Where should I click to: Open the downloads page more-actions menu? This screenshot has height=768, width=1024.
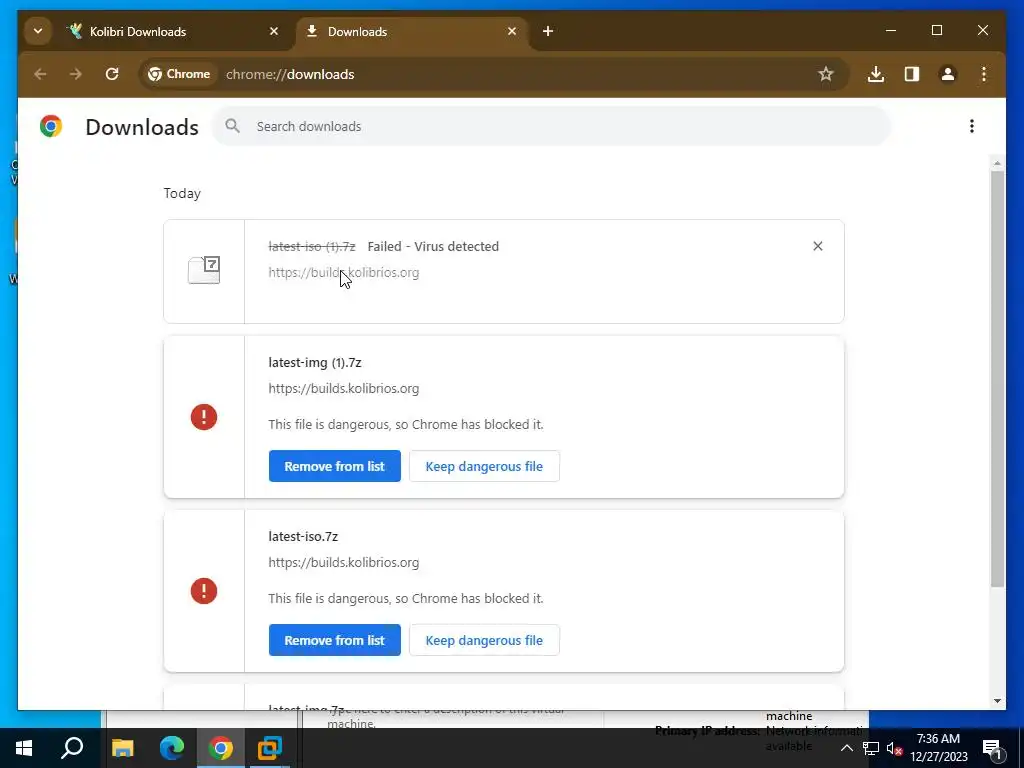click(972, 126)
